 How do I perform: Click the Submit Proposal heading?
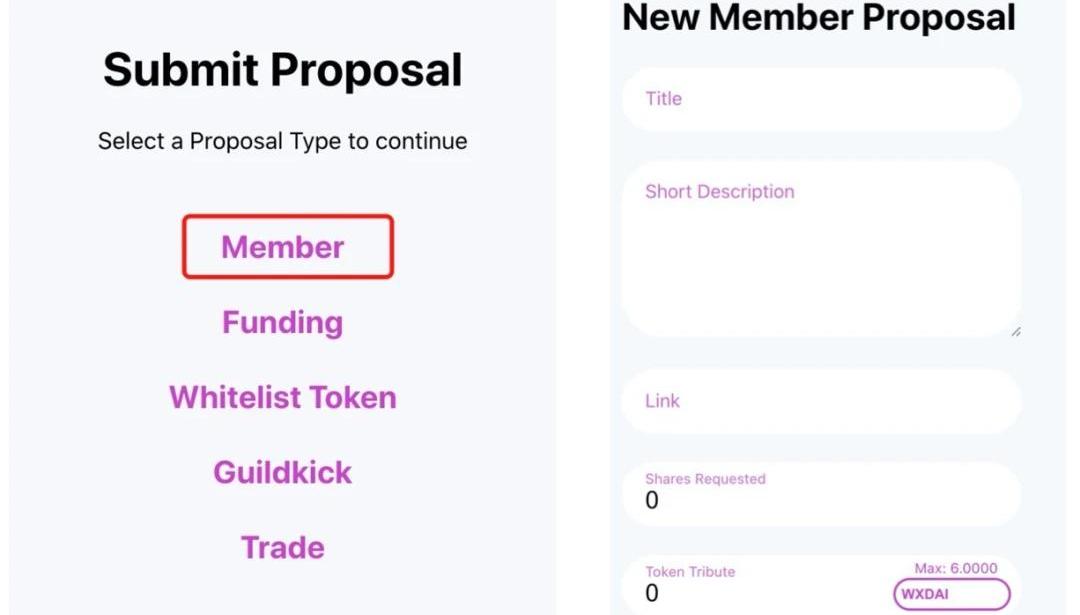click(x=283, y=70)
